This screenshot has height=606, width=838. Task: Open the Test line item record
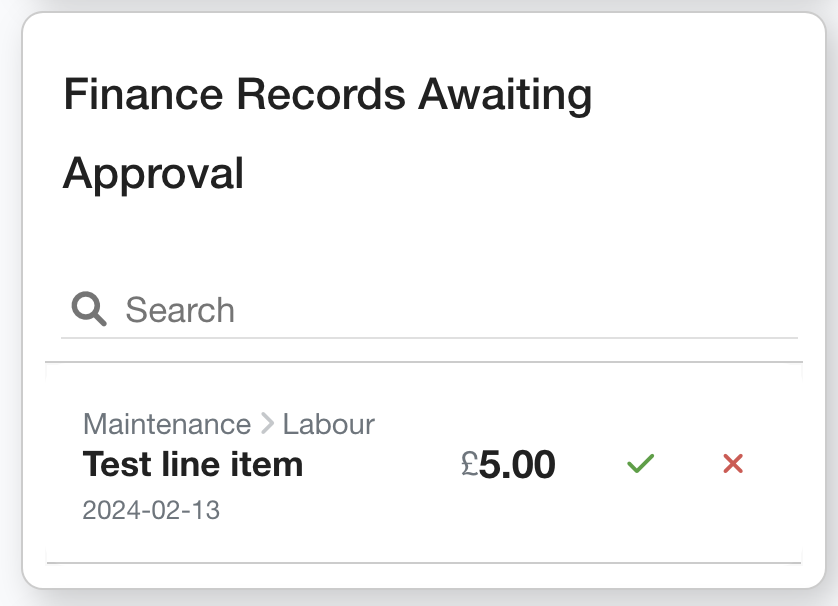(x=193, y=464)
